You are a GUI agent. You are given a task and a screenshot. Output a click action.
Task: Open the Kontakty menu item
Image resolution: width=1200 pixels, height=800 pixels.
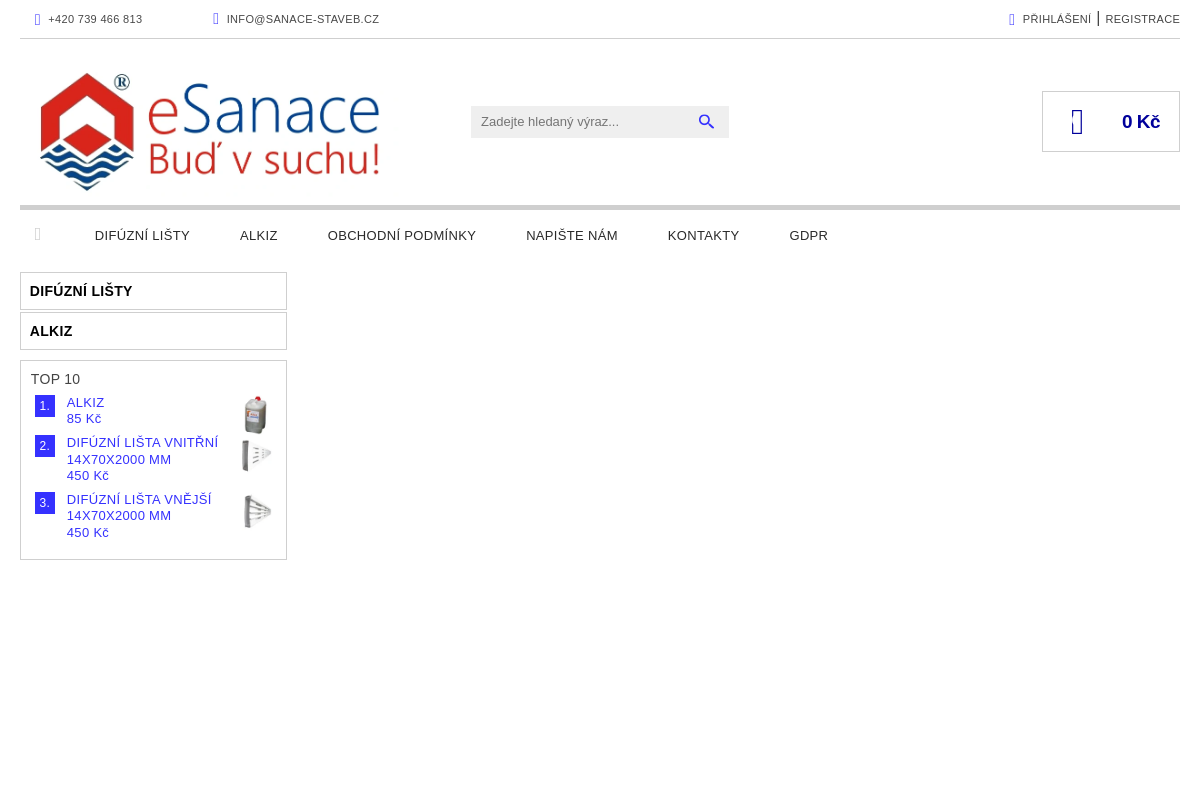[x=704, y=236]
